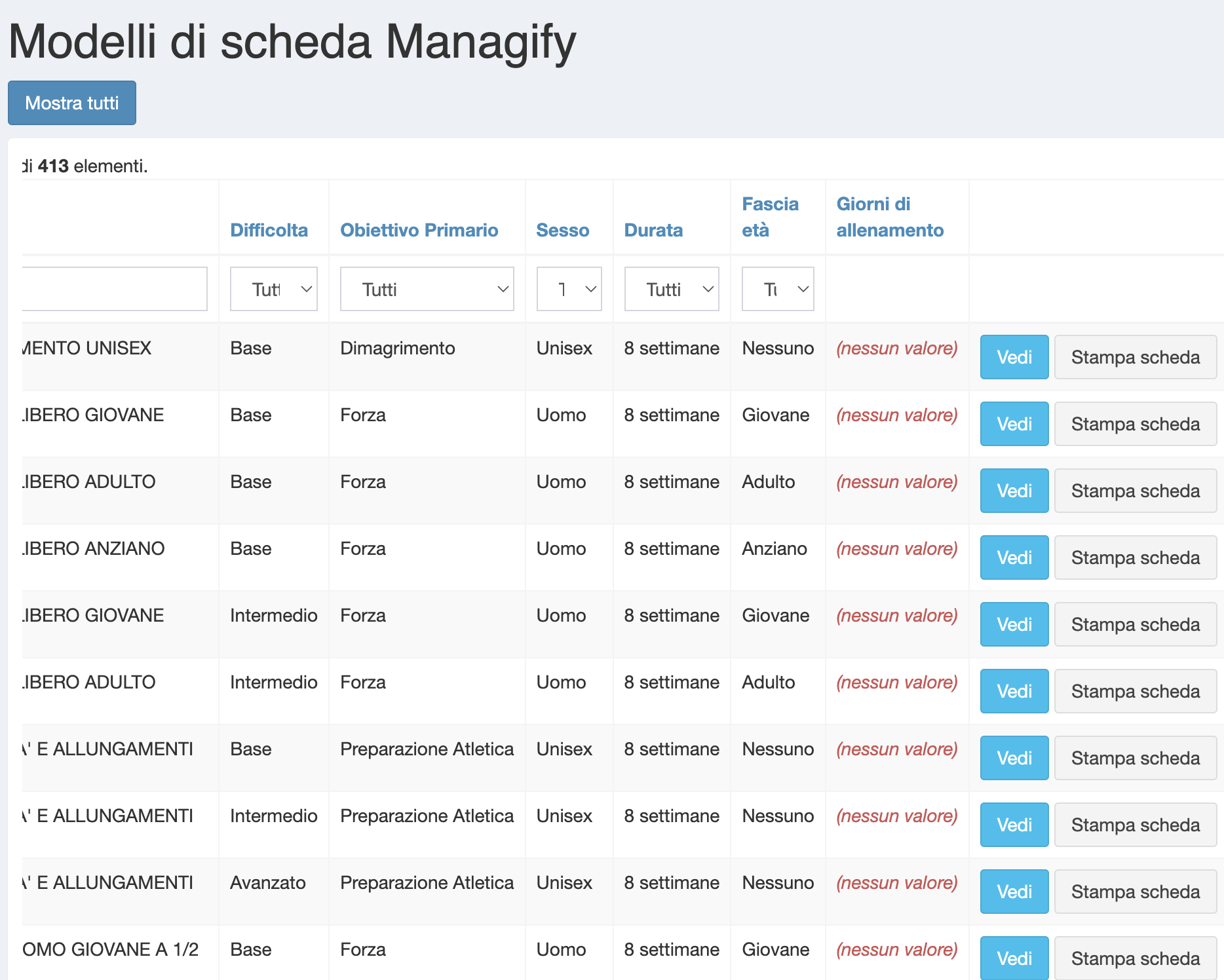
Task: Click Stampa scheda for Uomo Giovane A 1/2
Action: 1136,958
